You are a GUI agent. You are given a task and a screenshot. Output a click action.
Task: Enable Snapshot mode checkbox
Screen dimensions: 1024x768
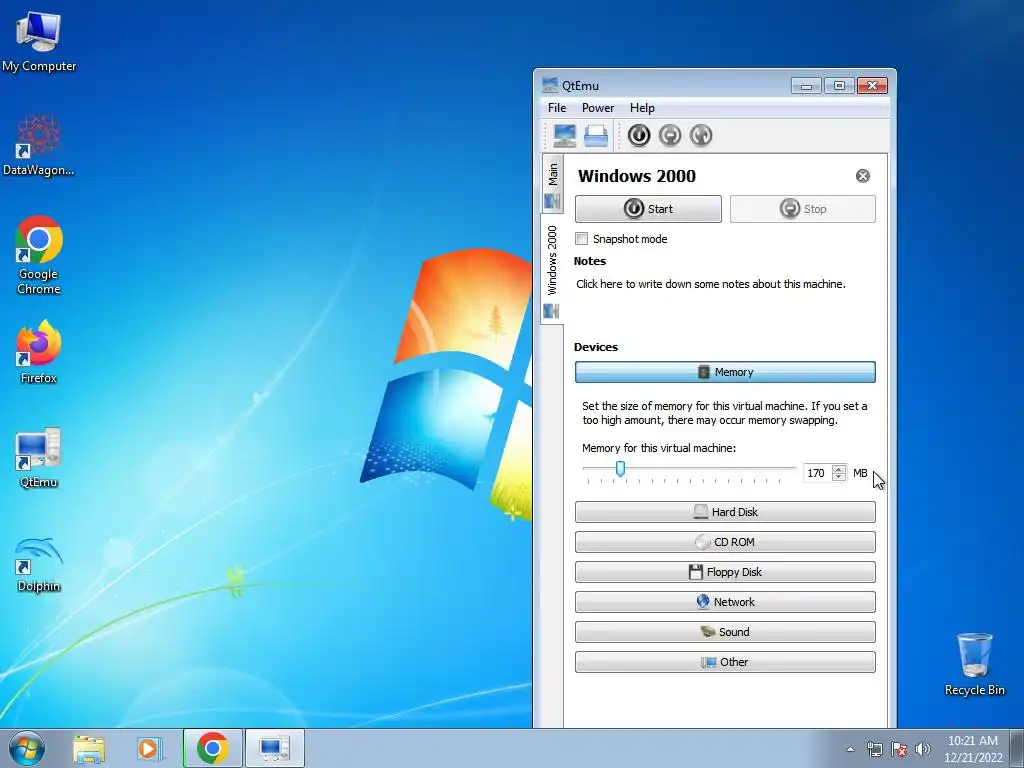581,238
